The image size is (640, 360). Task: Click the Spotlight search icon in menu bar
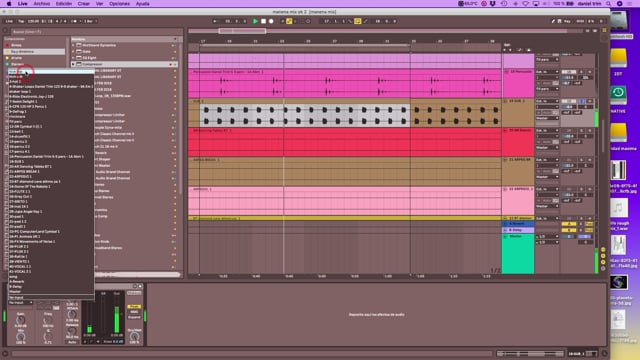pos(609,4)
